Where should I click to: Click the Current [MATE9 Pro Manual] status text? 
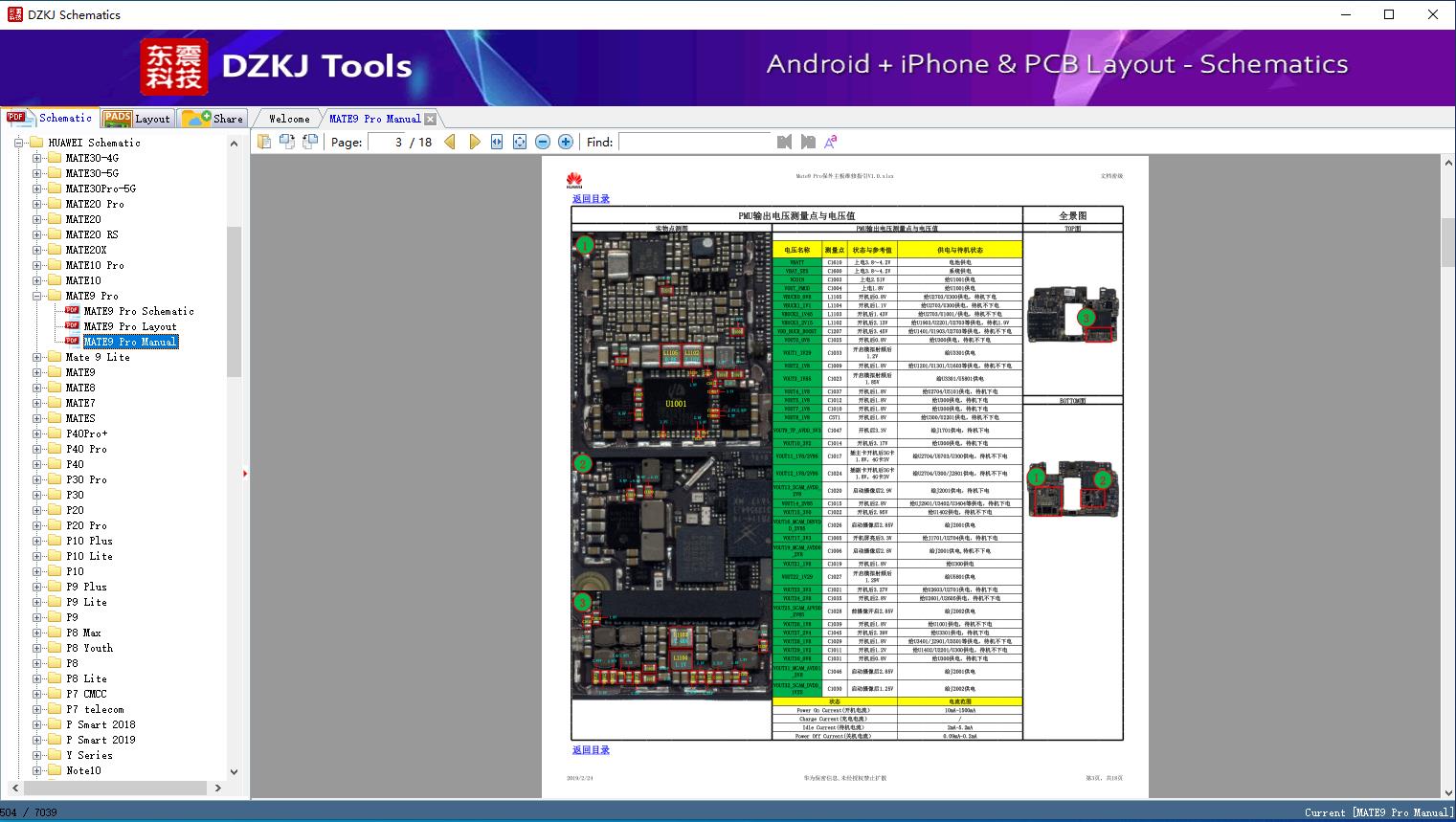pyautogui.click(x=1378, y=812)
